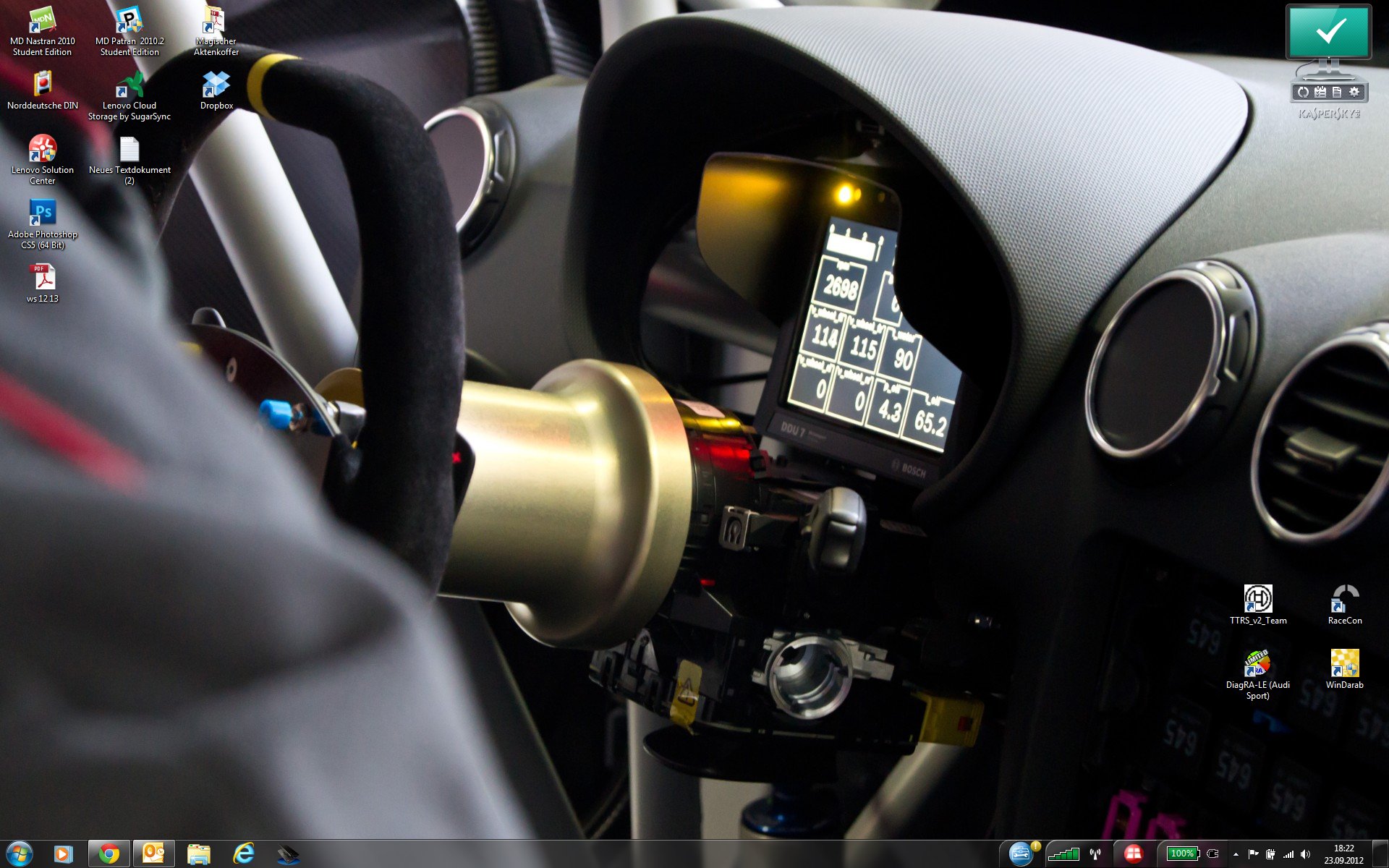Show hidden tray icons arrow
Viewport: 1389px width, 868px height.
pyautogui.click(x=1236, y=854)
